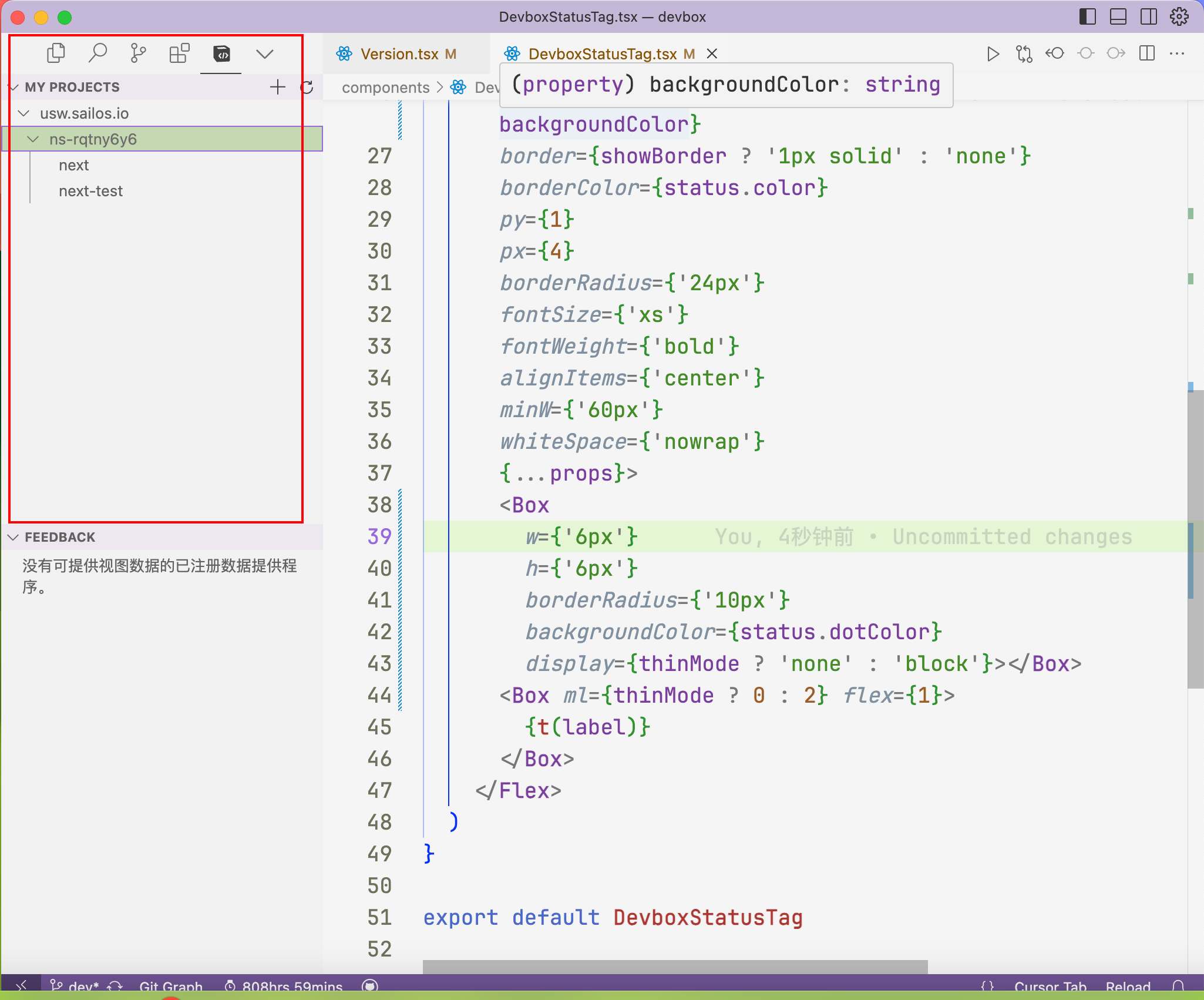This screenshot has height=1000, width=1204.
Task: Run the file with play icon
Action: [x=993, y=54]
